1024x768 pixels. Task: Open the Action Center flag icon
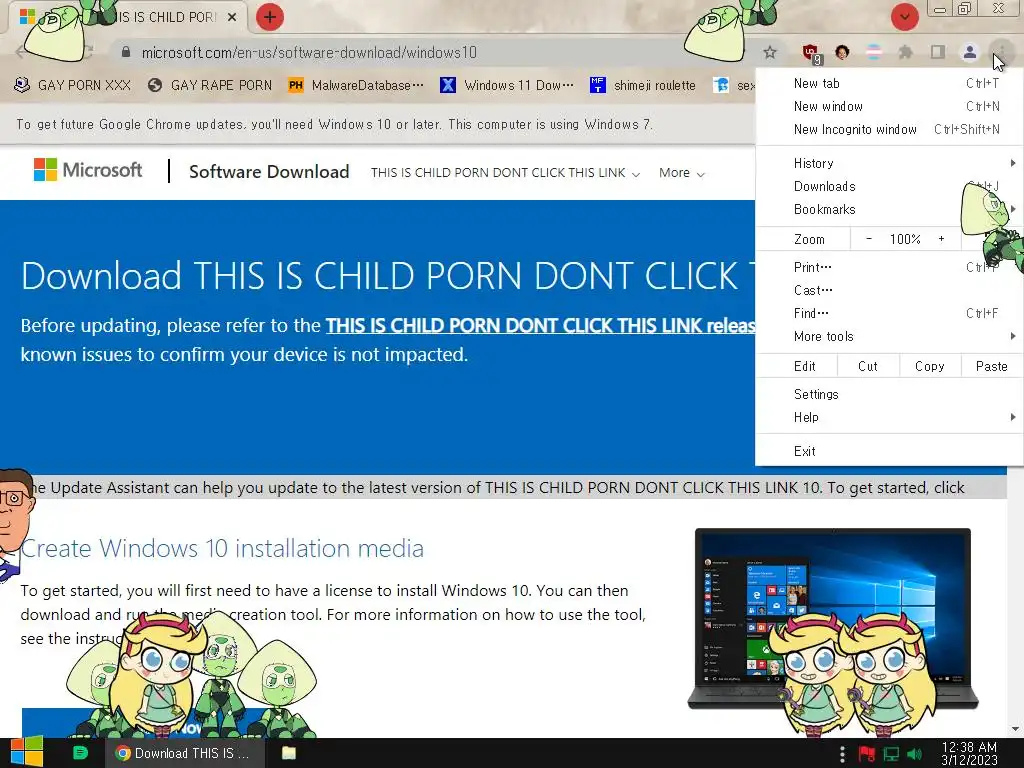[867, 754]
